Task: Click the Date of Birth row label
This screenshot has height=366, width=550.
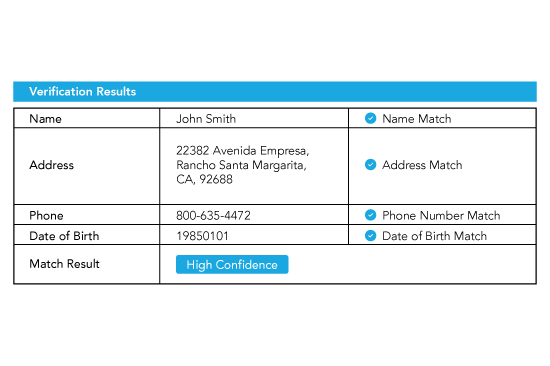Action: [x=64, y=236]
